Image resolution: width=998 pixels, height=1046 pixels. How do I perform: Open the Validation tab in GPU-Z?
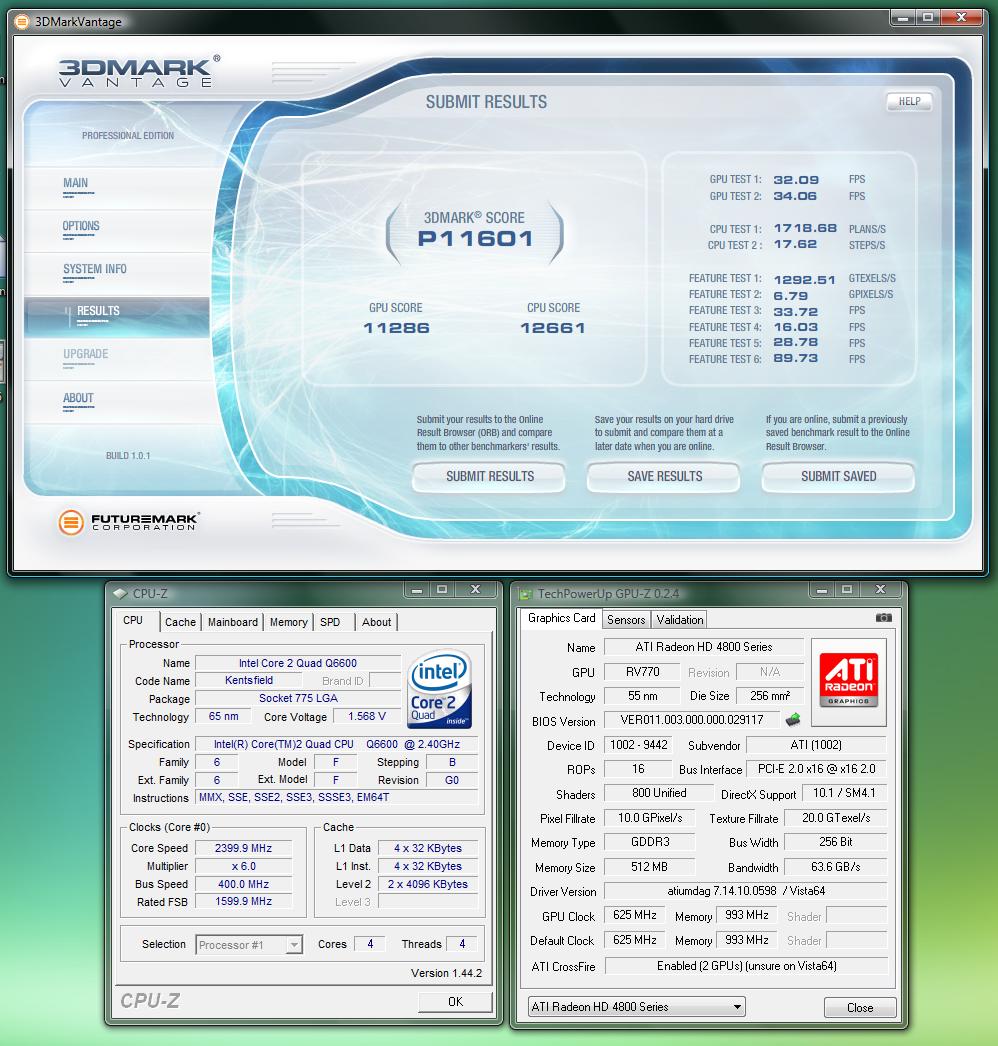coord(680,620)
